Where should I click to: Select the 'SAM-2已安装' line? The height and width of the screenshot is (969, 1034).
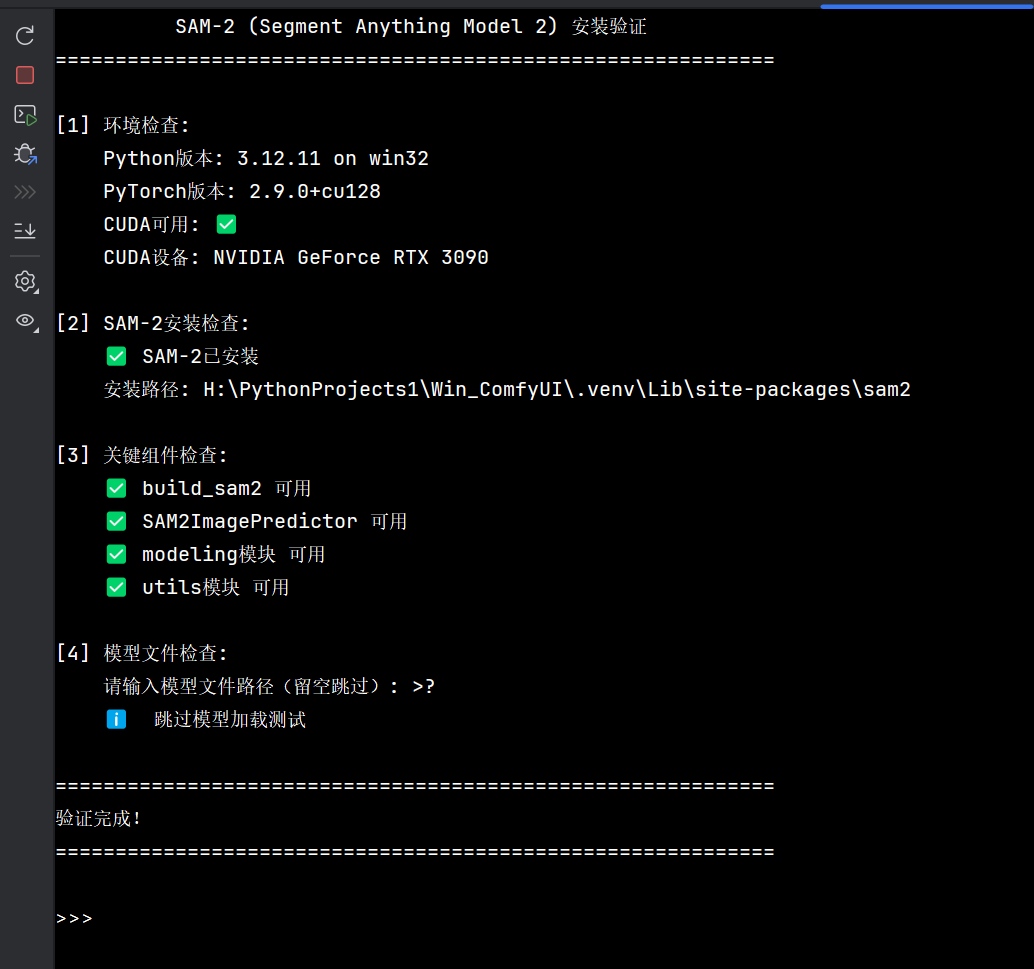point(182,356)
